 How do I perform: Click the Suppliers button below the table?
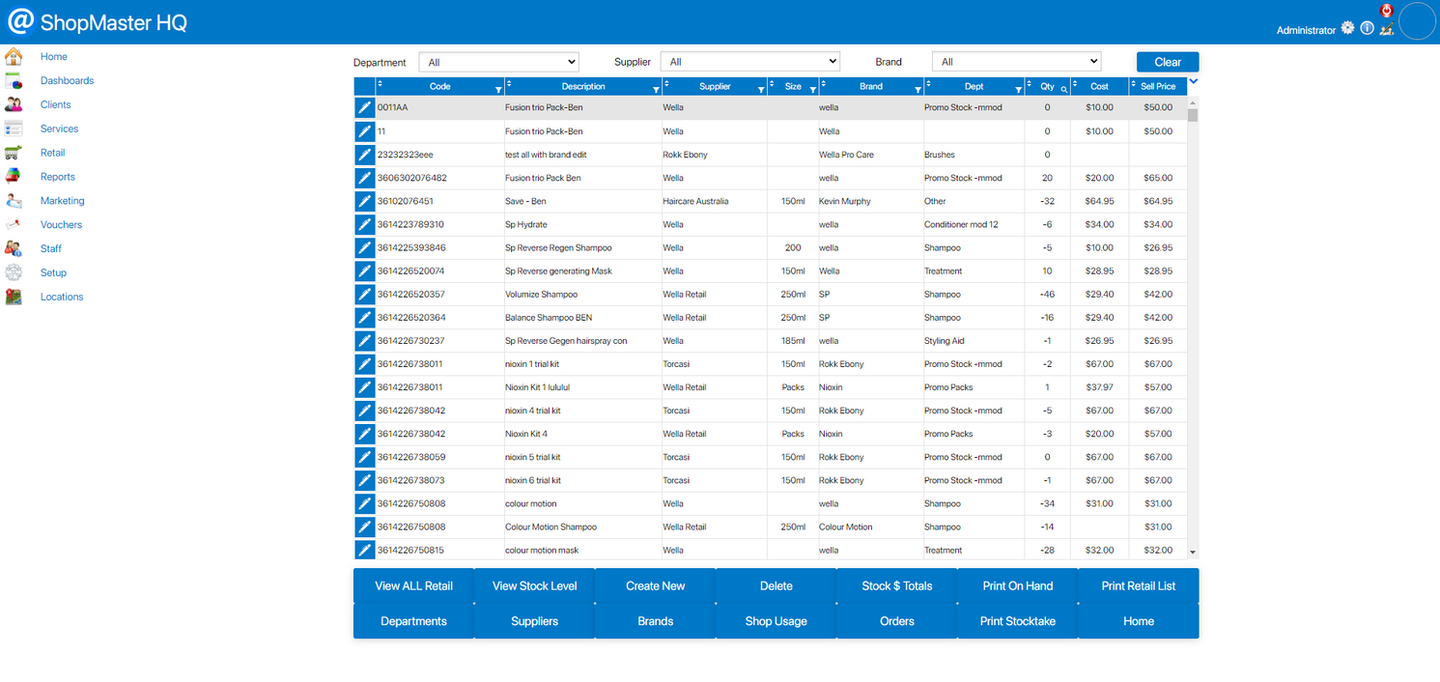[x=535, y=621]
